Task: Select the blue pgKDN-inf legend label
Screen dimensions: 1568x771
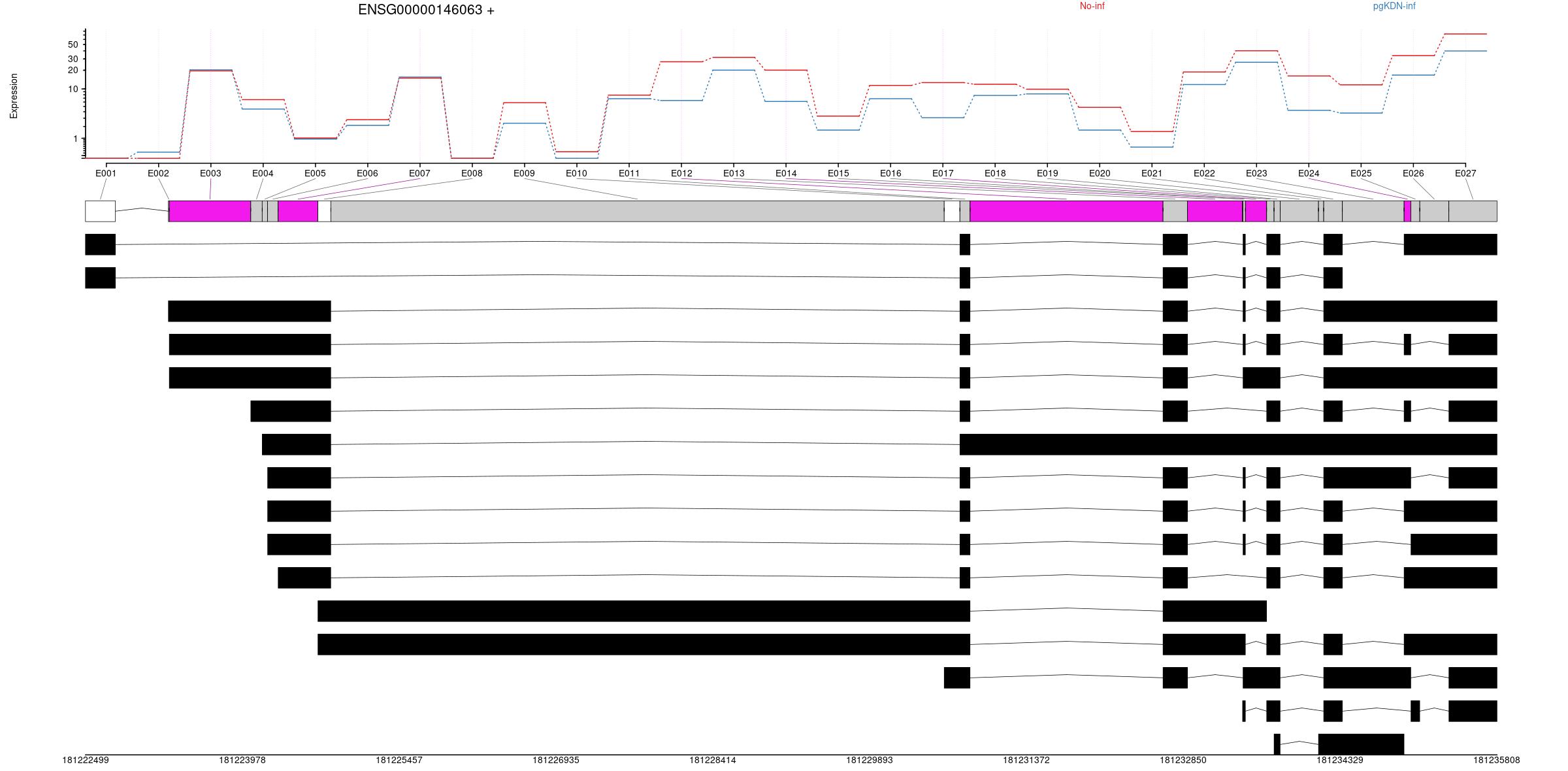Action: click(x=1394, y=6)
